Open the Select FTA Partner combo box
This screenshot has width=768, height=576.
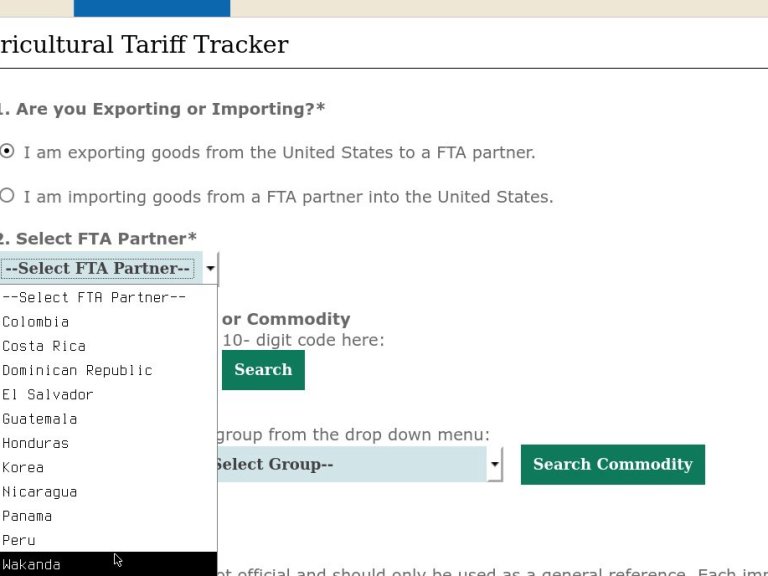coord(98,269)
